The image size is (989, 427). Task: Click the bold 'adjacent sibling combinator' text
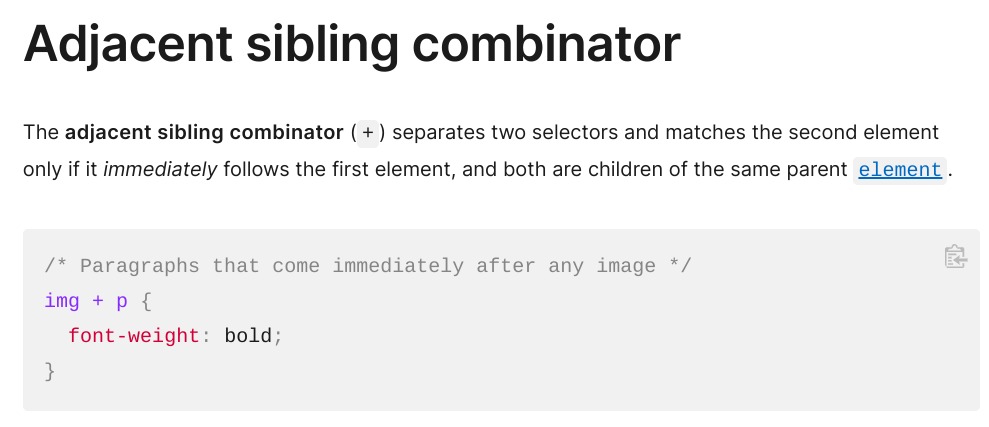coord(204,133)
